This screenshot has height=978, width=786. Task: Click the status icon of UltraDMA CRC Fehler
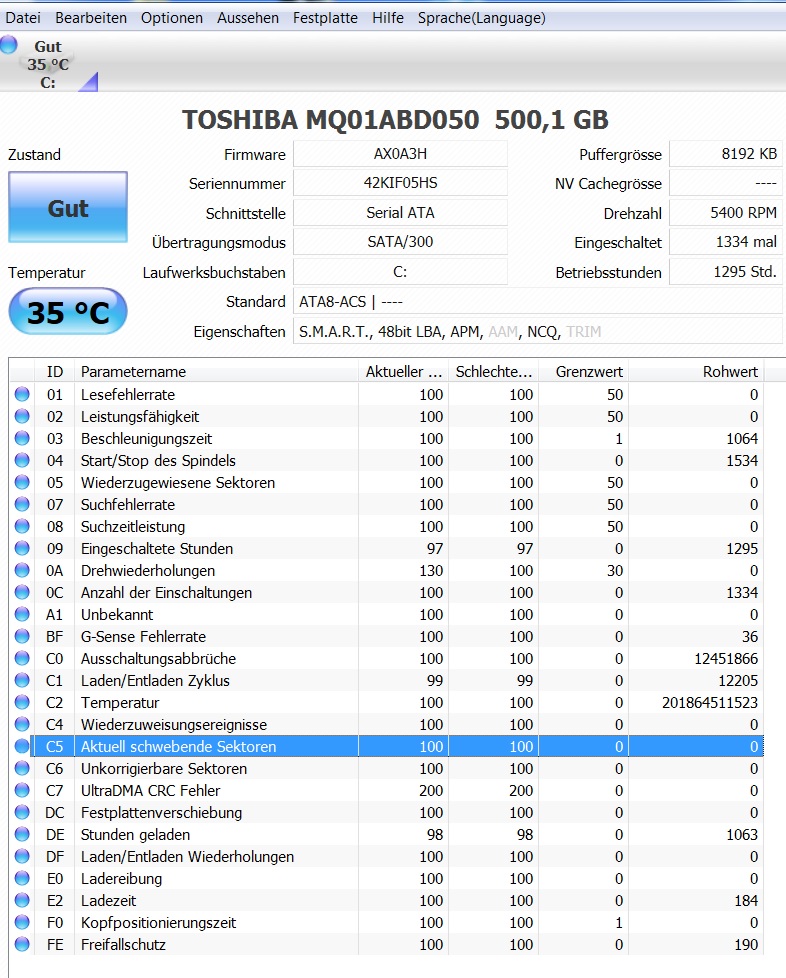tap(22, 790)
